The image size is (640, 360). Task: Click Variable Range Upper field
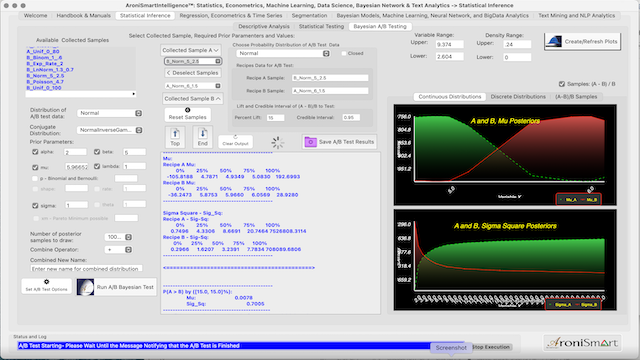pyautogui.click(x=449, y=44)
